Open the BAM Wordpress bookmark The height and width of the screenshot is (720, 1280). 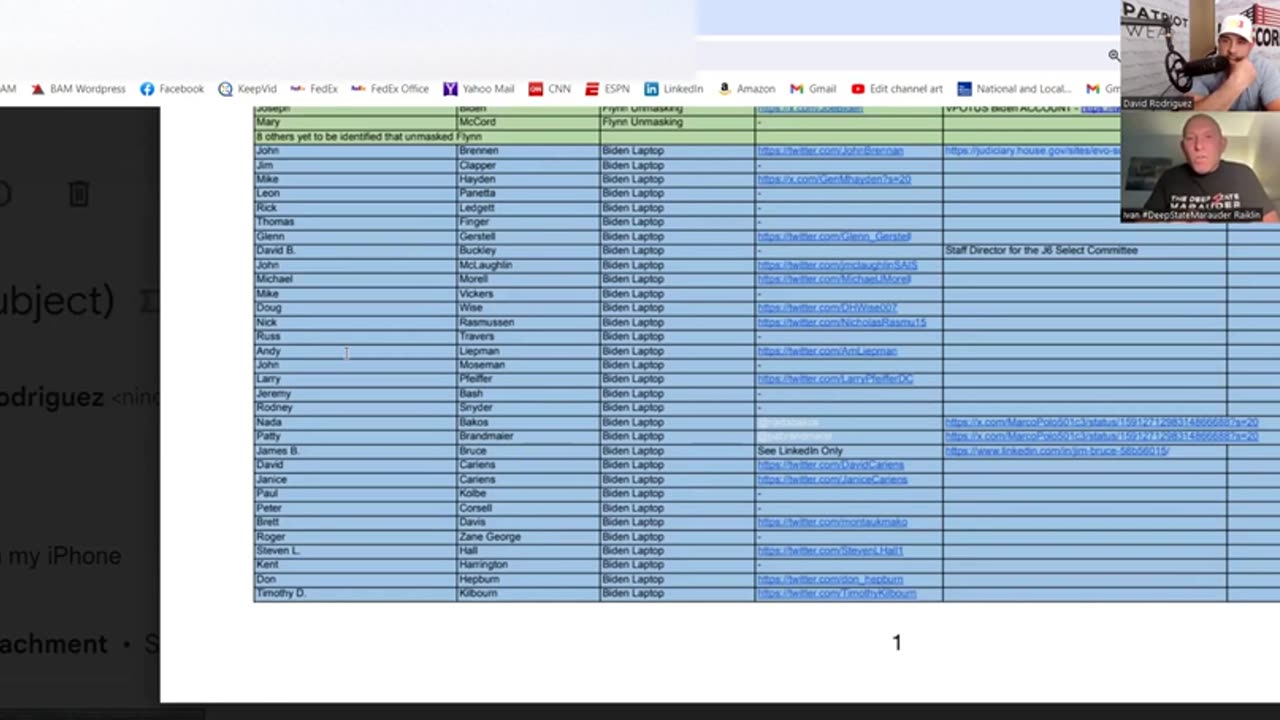[78, 89]
